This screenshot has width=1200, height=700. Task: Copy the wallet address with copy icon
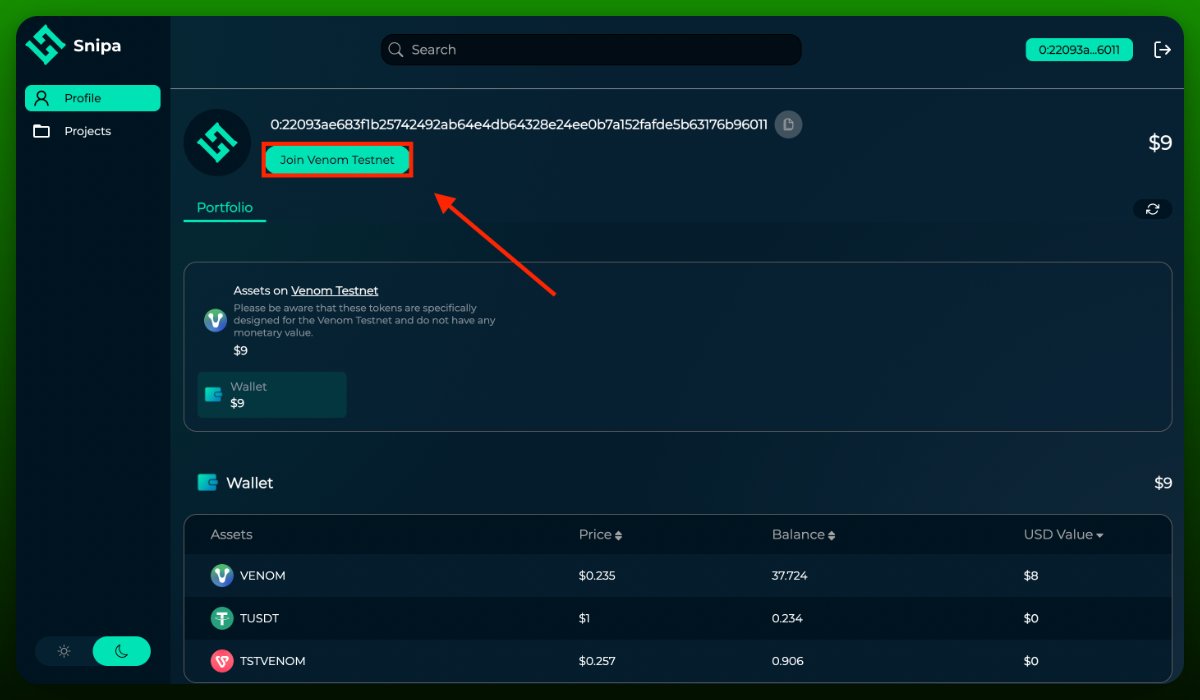pos(788,124)
